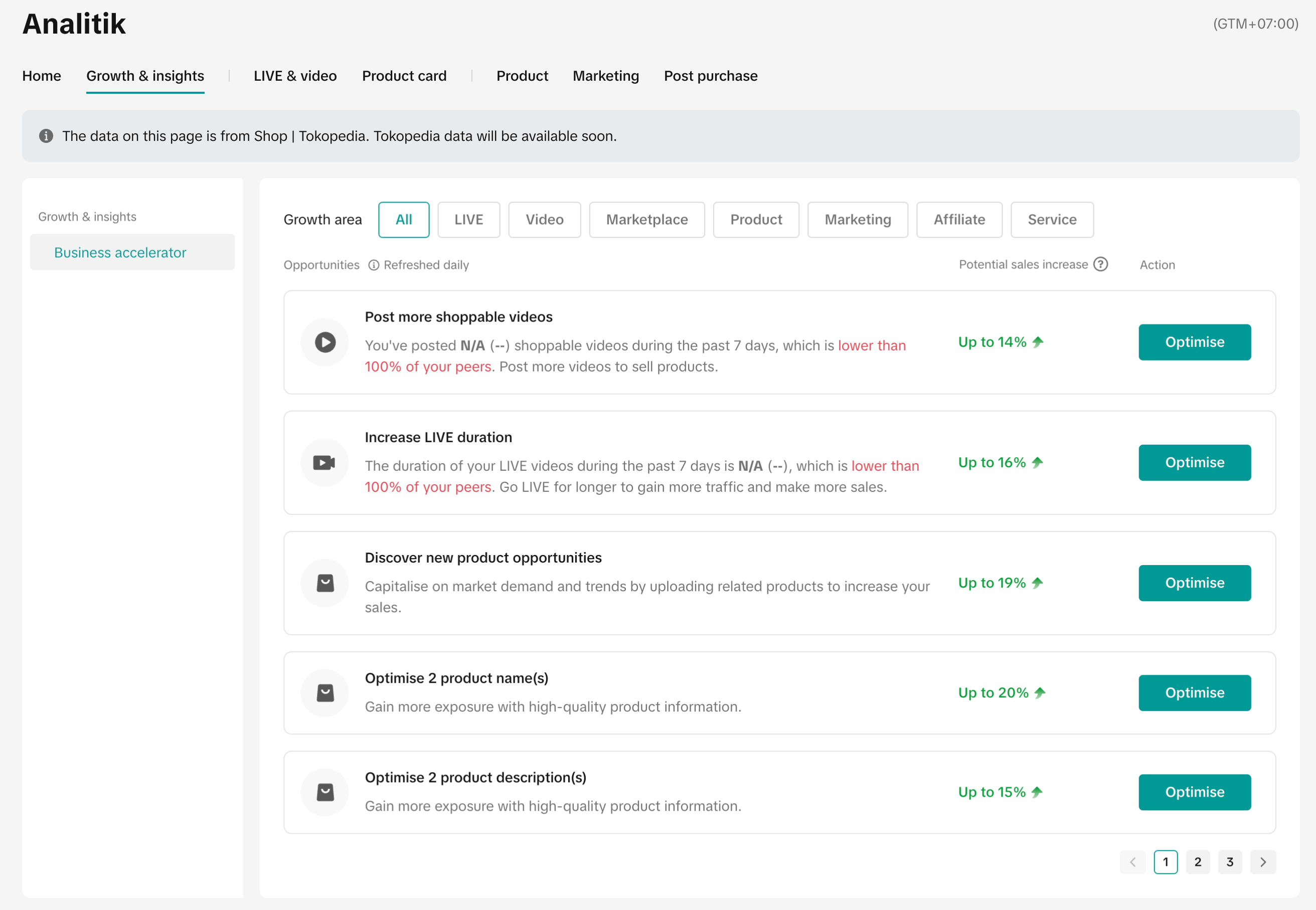Click the info icon next to Refreshed daily

coord(374,265)
